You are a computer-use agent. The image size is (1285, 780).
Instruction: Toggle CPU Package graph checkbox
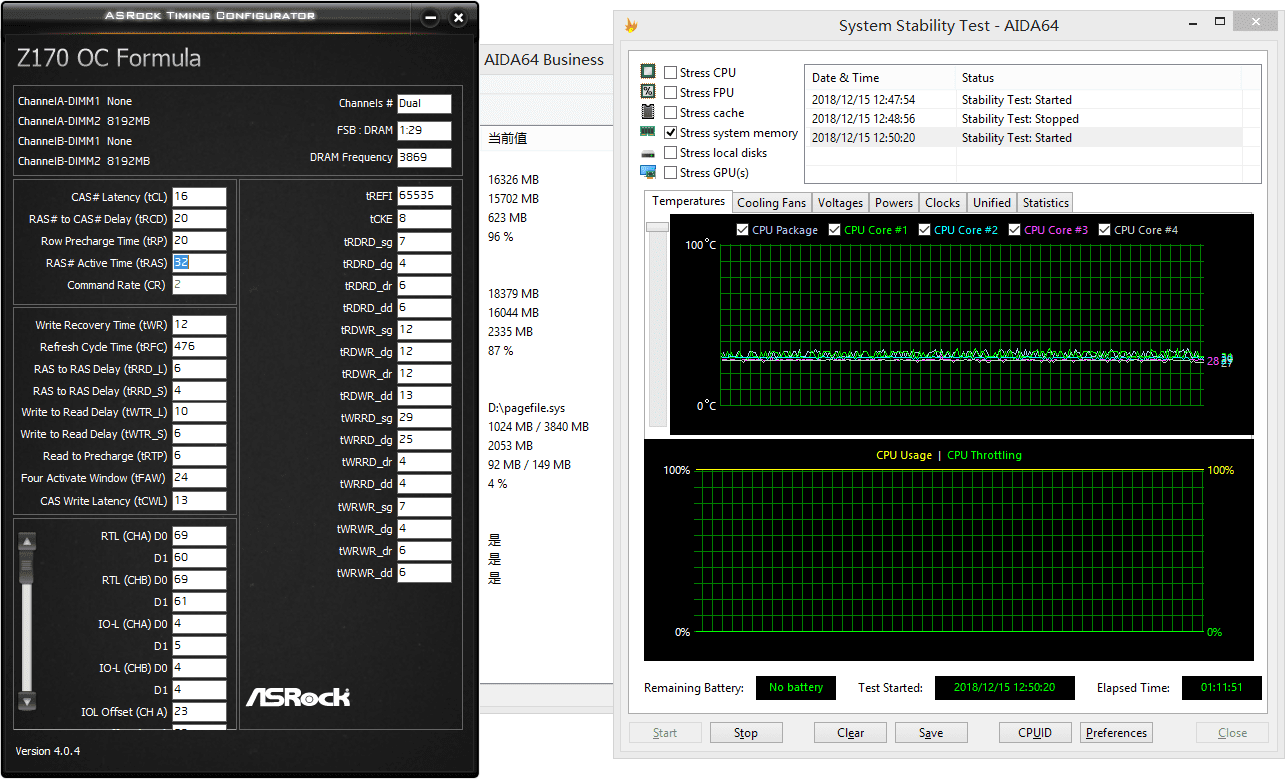click(742, 230)
